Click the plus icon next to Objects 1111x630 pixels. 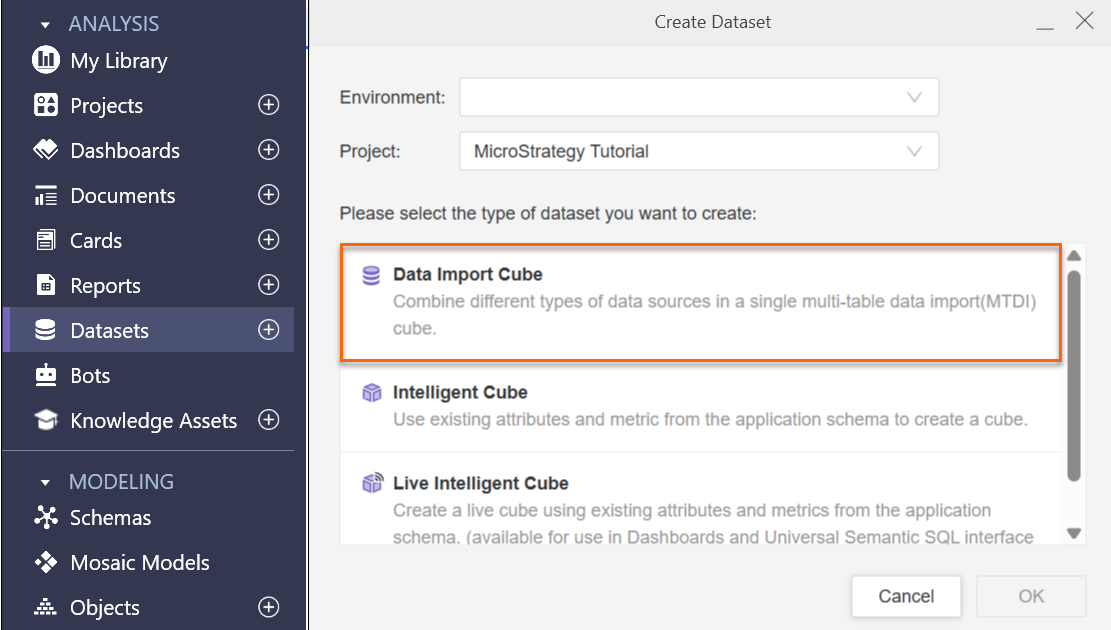(268, 607)
